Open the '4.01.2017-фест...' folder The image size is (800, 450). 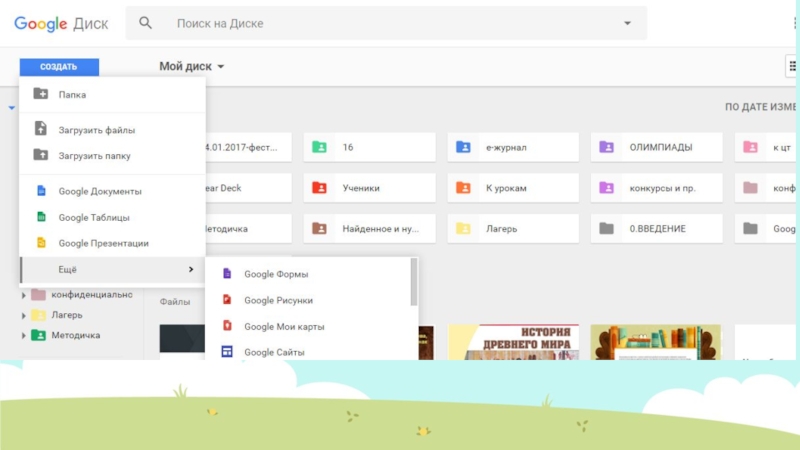(248, 147)
